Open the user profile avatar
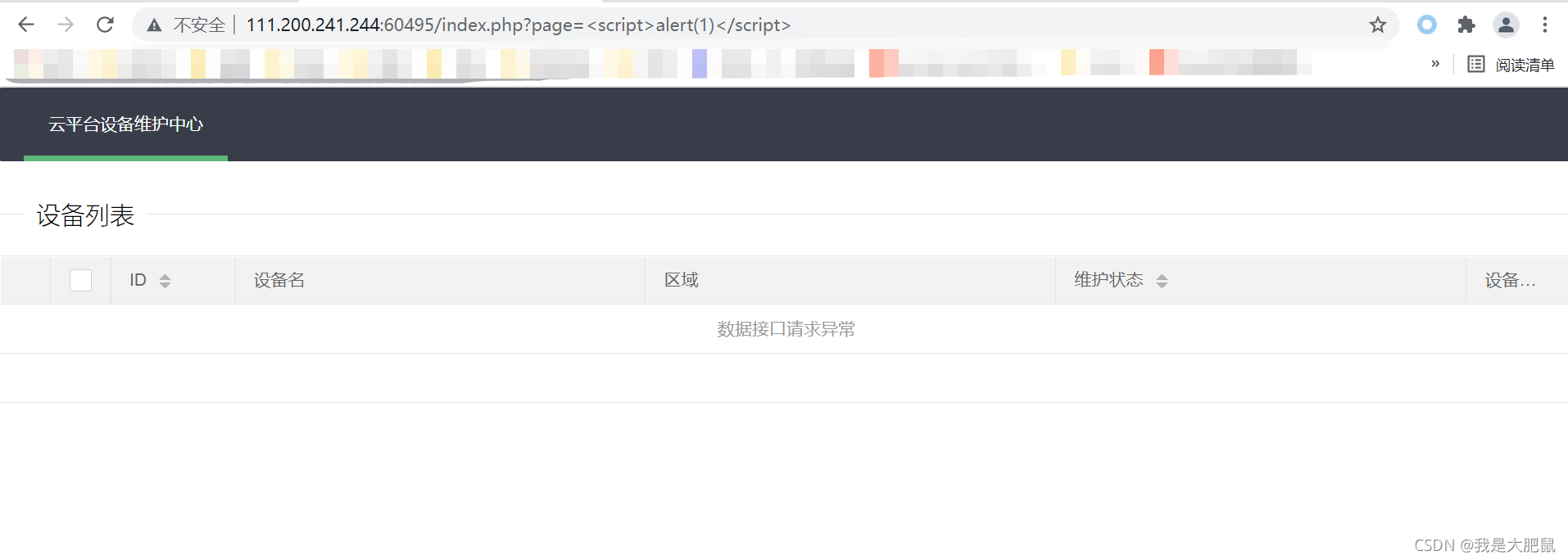The width and height of the screenshot is (1568, 560). [x=1506, y=25]
